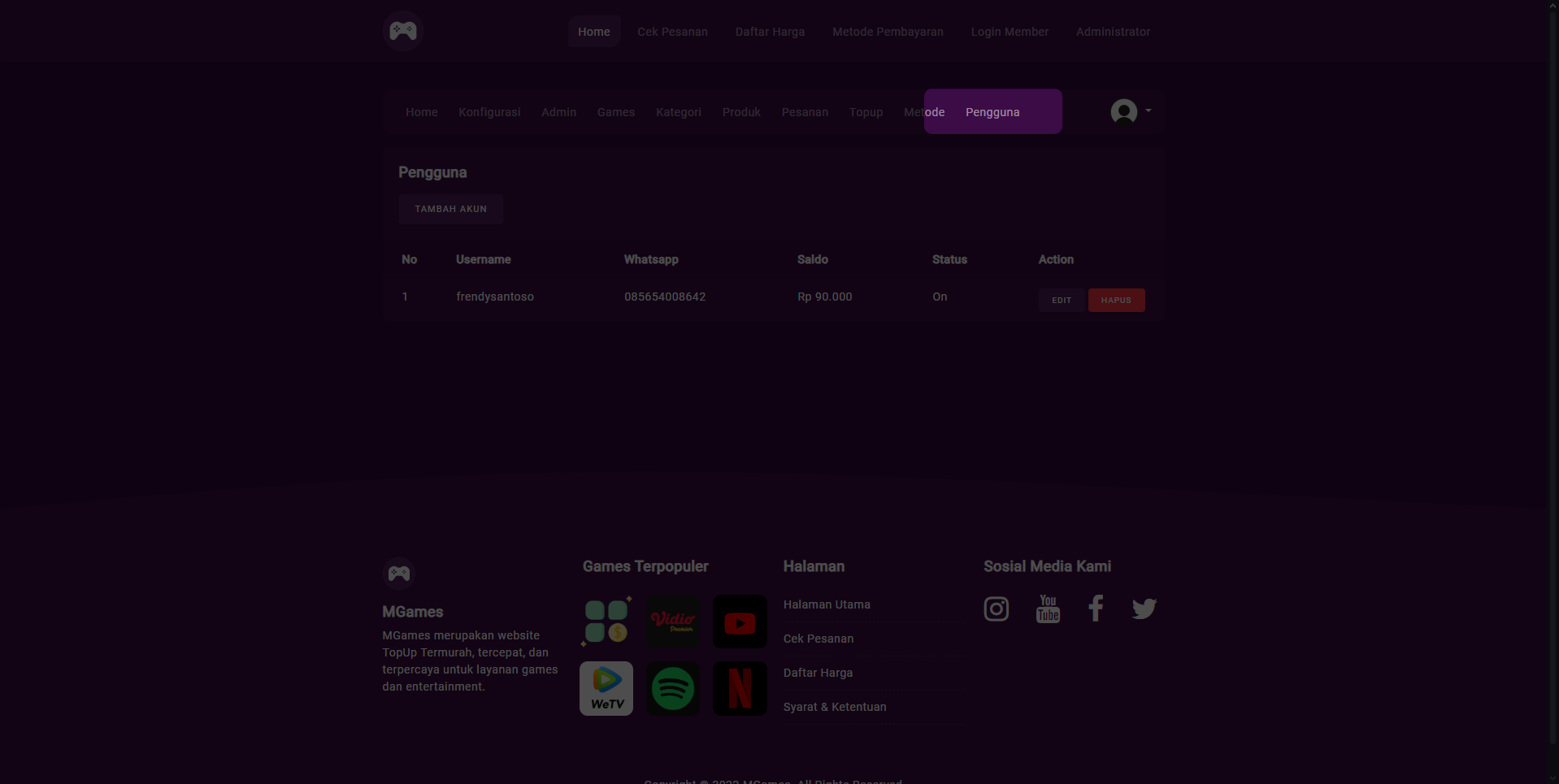Click the Status column header
The width and height of the screenshot is (1559, 784).
tap(949, 259)
